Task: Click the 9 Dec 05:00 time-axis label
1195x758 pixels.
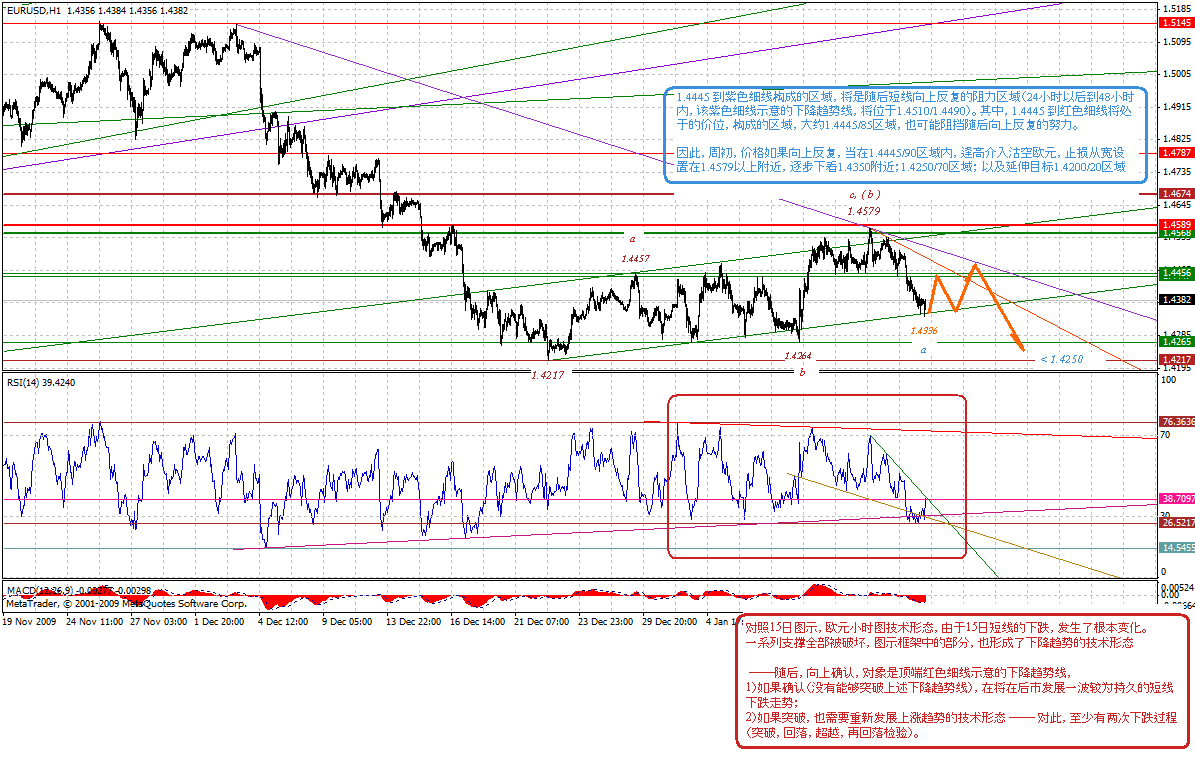Action: click(x=347, y=622)
